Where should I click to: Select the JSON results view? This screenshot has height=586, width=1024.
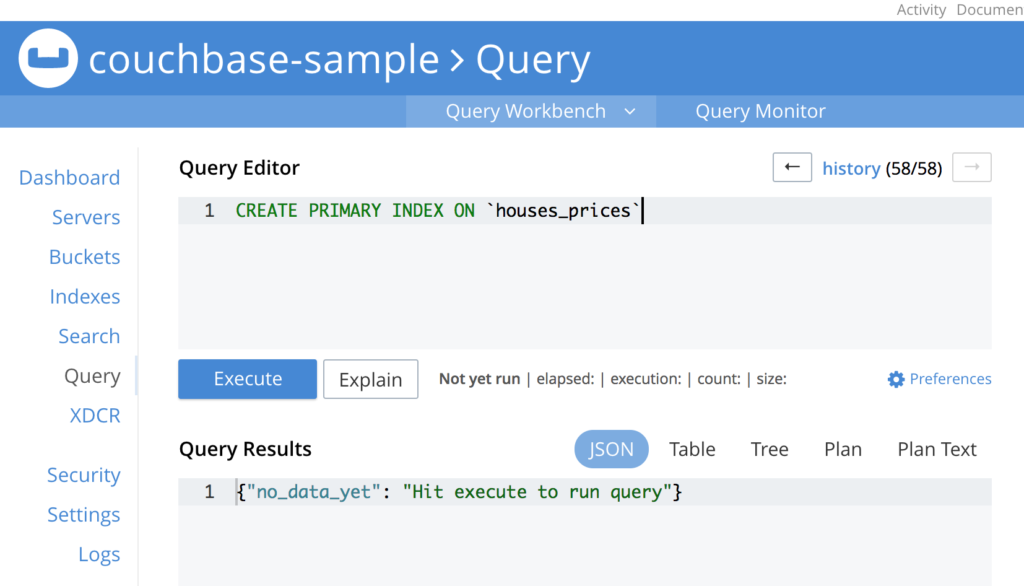pos(611,449)
